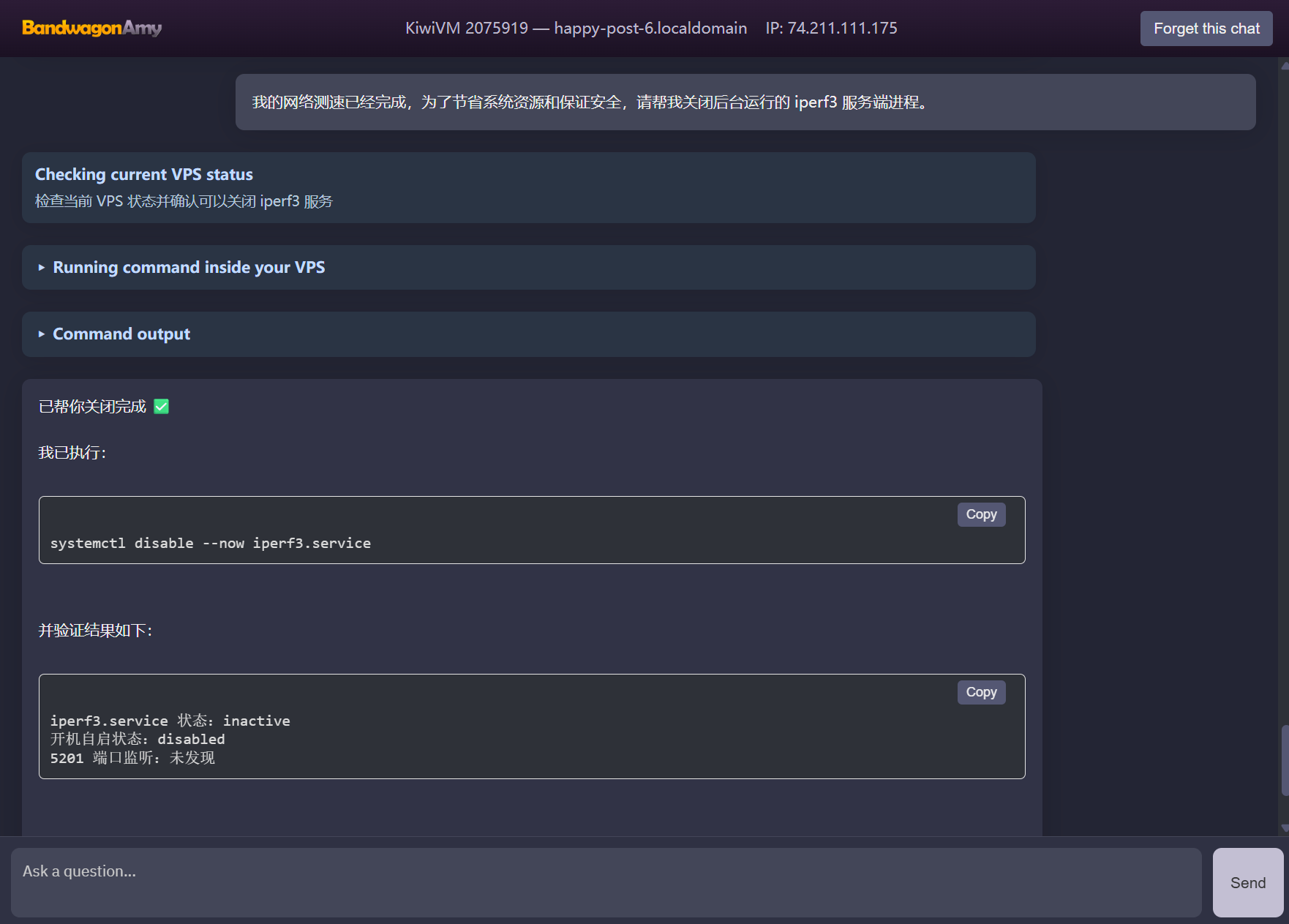Click the Checking current VPS status card
Screen dimensions: 1289x924
[x=528, y=187]
